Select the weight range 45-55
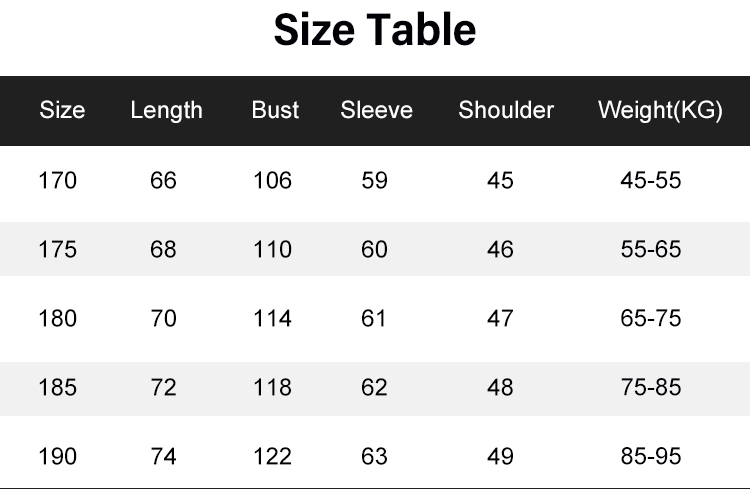The width and height of the screenshot is (750, 489). pyautogui.click(x=650, y=181)
